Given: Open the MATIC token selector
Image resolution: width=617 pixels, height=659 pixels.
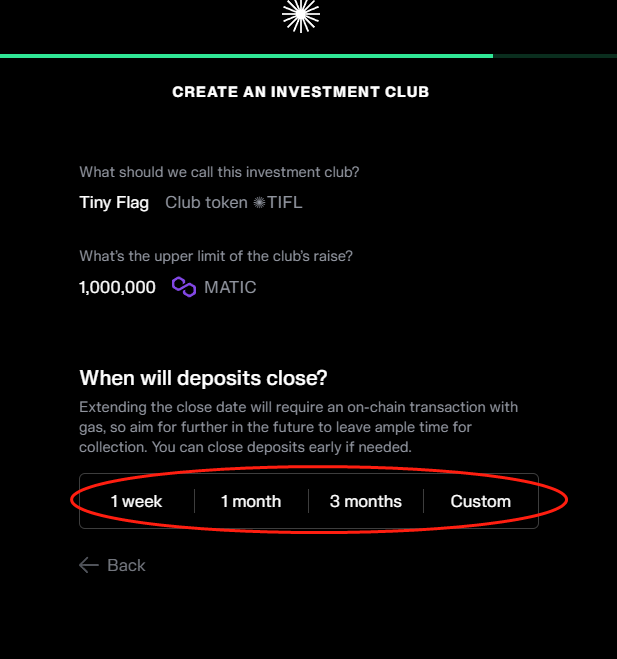Looking at the screenshot, I should click(230, 287).
